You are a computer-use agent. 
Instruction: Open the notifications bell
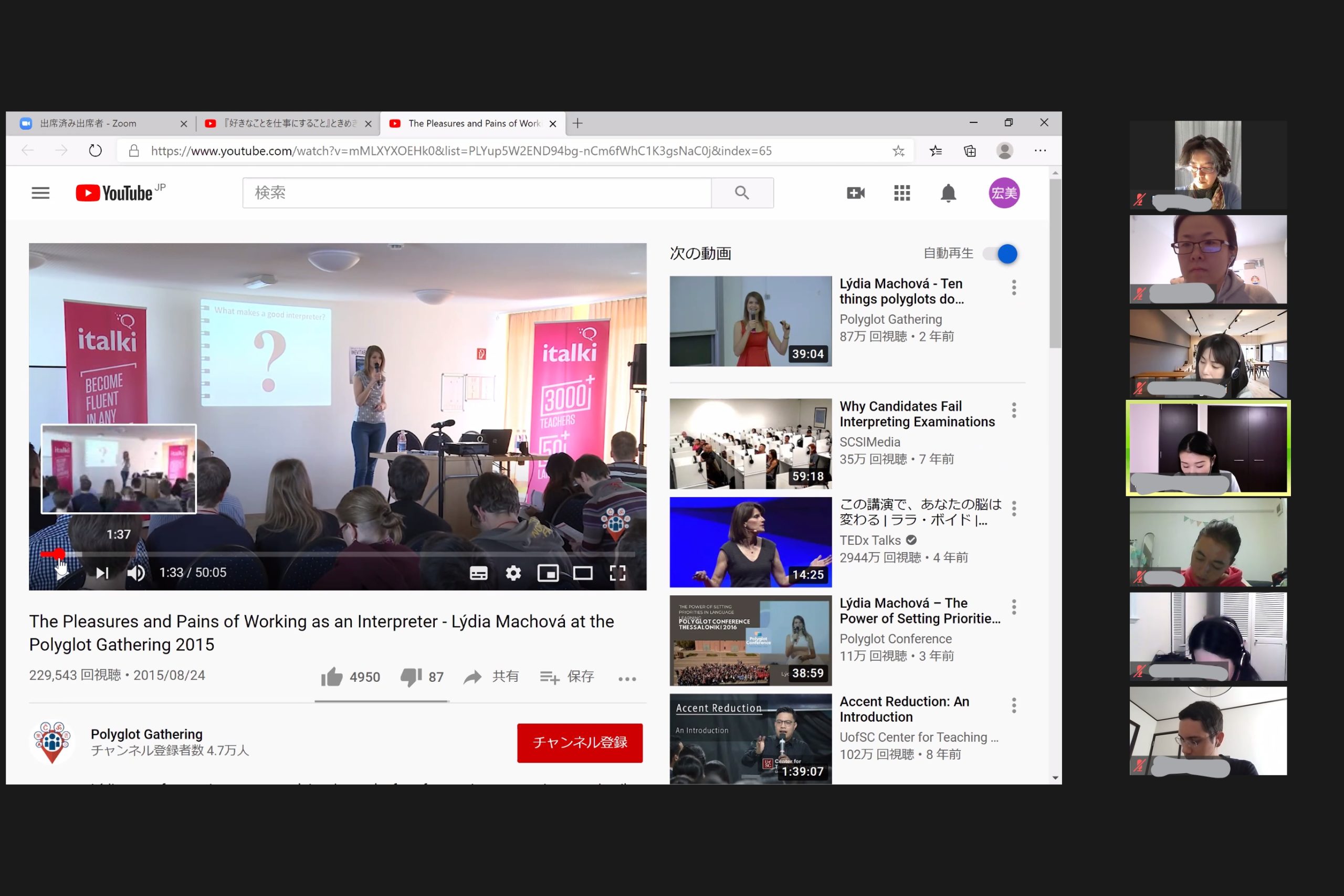948,193
